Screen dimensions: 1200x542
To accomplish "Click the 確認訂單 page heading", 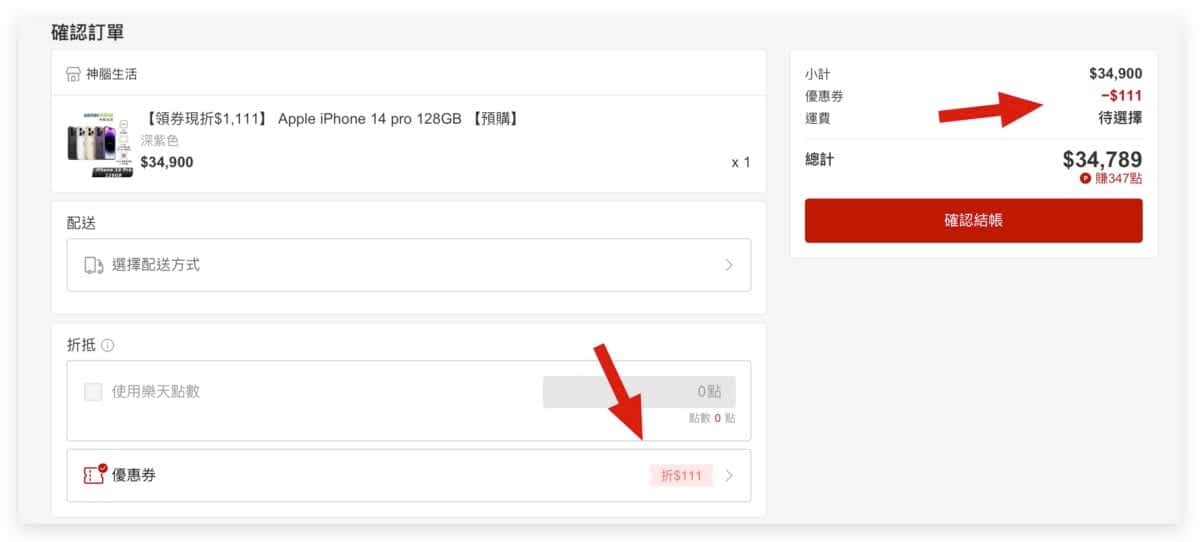I will pyautogui.click(x=87, y=32).
